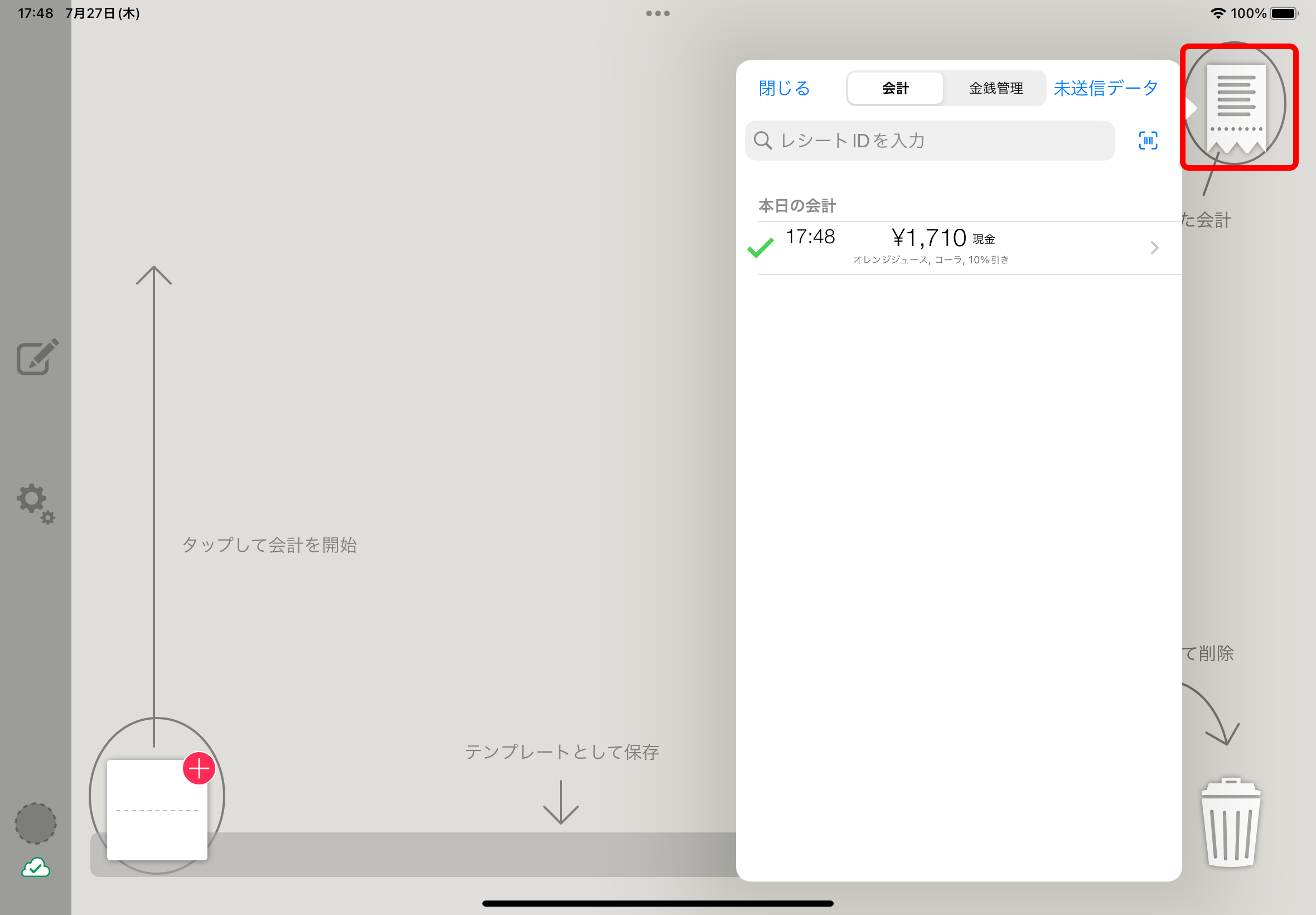
Task: Tap the cloud sync status icon
Action: (36, 868)
